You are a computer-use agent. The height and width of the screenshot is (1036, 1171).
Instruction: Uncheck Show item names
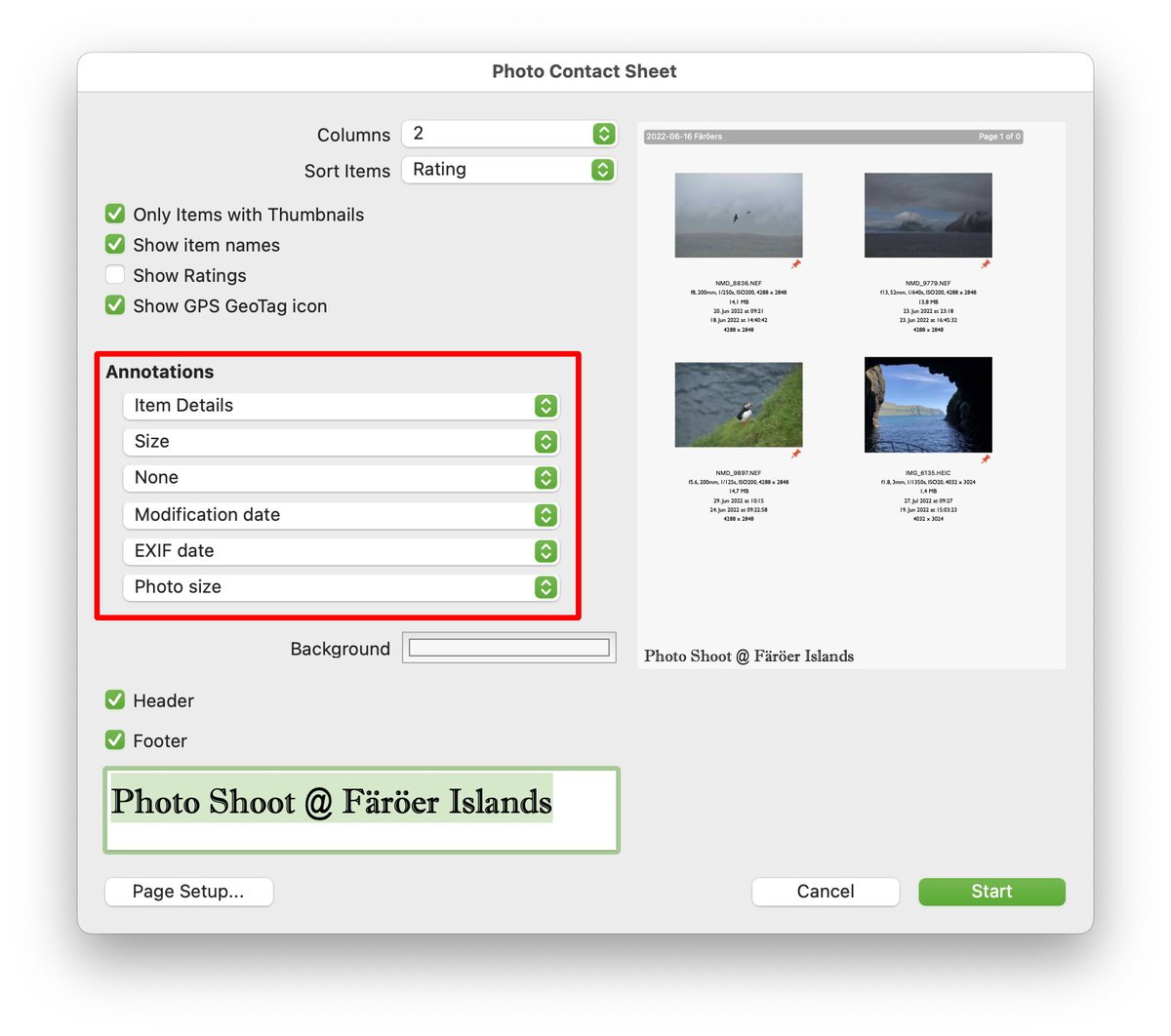pyautogui.click(x=115, y=244)
